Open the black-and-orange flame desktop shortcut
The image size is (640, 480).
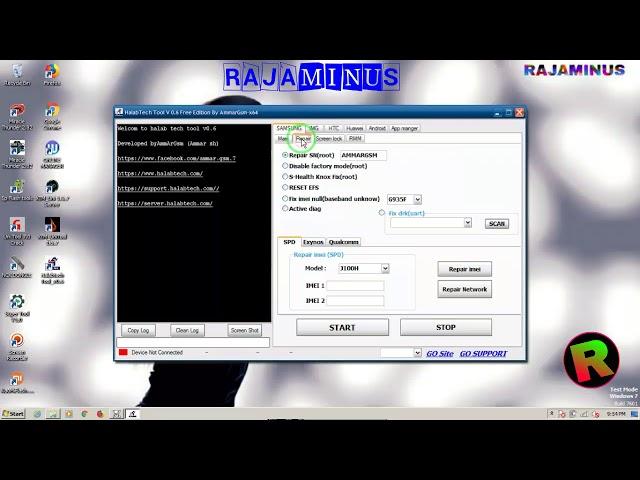[x=52, y=231]
